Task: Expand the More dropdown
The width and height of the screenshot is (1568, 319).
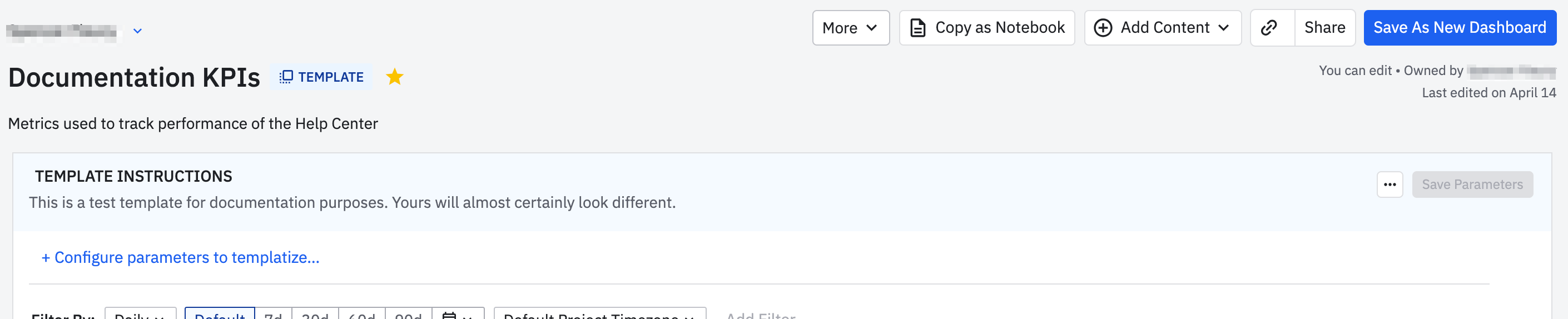Action: (x=850, y=27)
